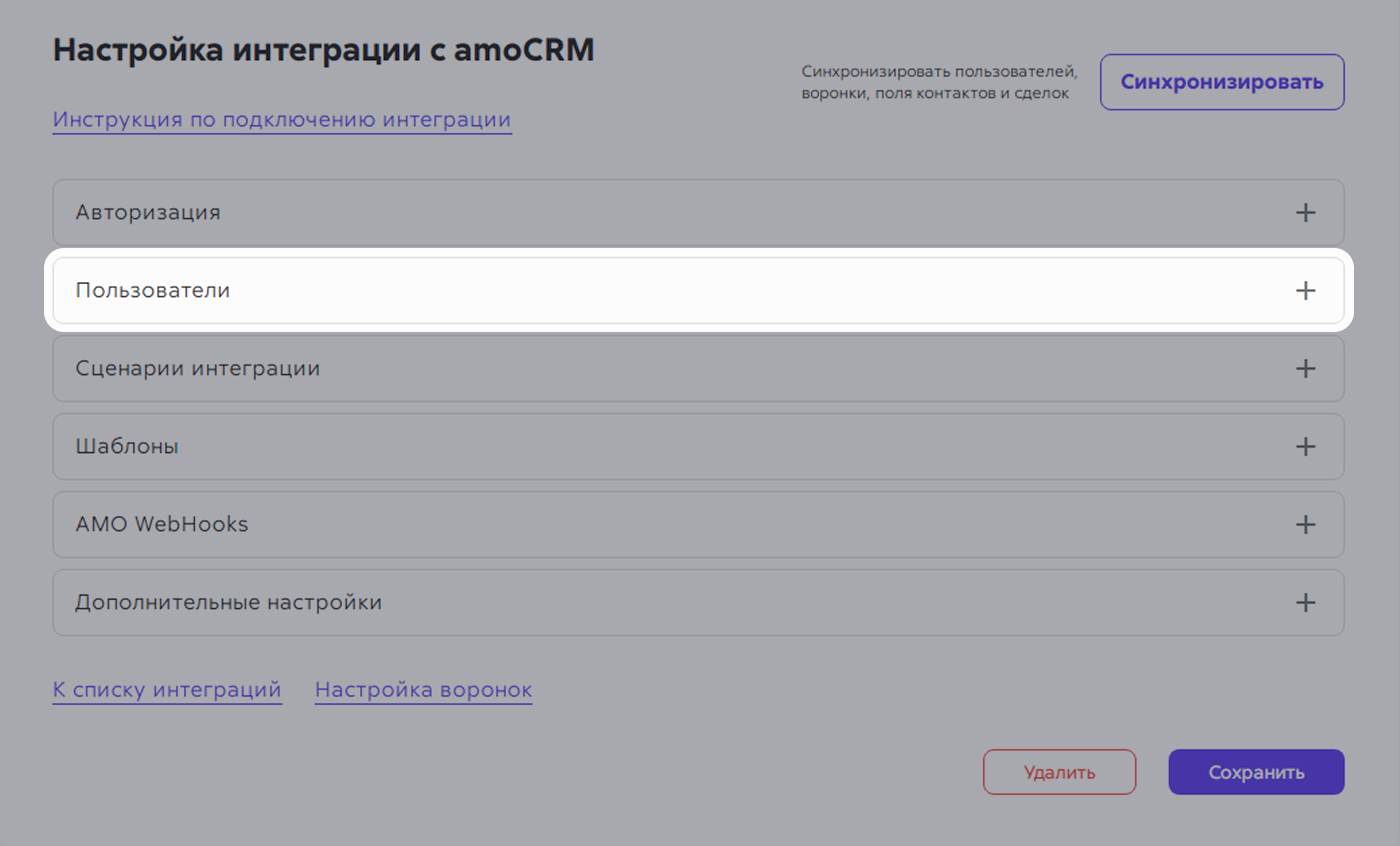Screen dimensions: 1400x846
Task: Click the text Синхронизировать пользователей, воронки, поля контактов
Action: [940, 83]
